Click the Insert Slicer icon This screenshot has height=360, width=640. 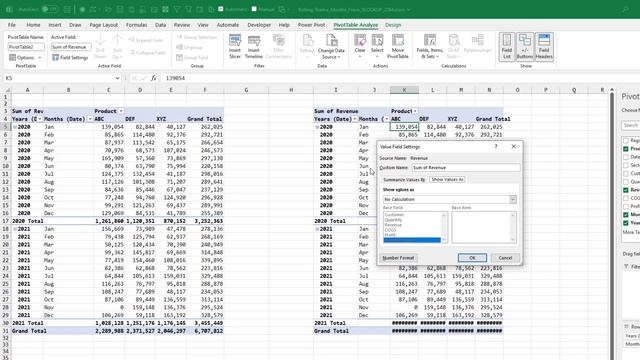235,46
